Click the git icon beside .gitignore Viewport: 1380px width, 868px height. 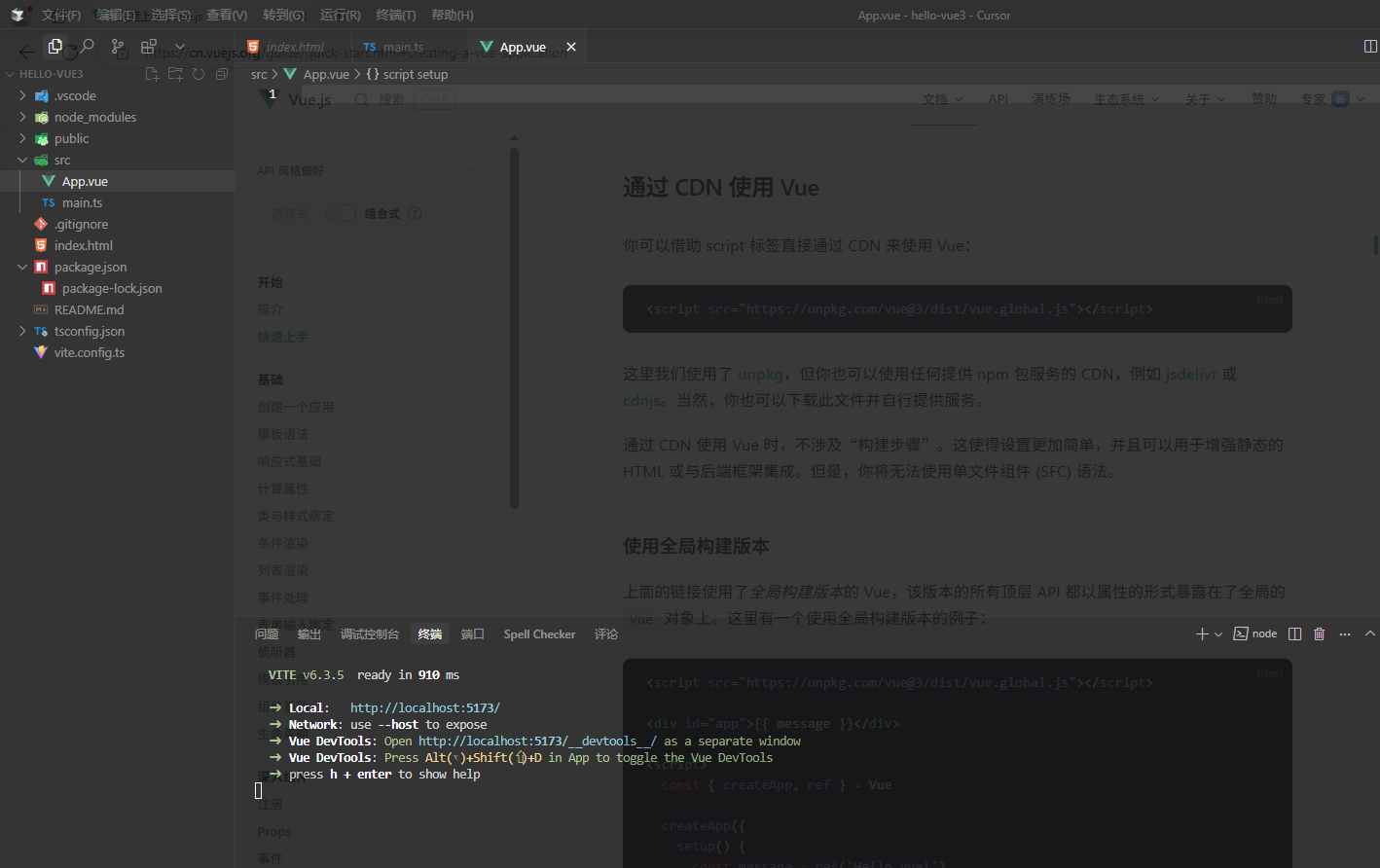click(41, 224)
